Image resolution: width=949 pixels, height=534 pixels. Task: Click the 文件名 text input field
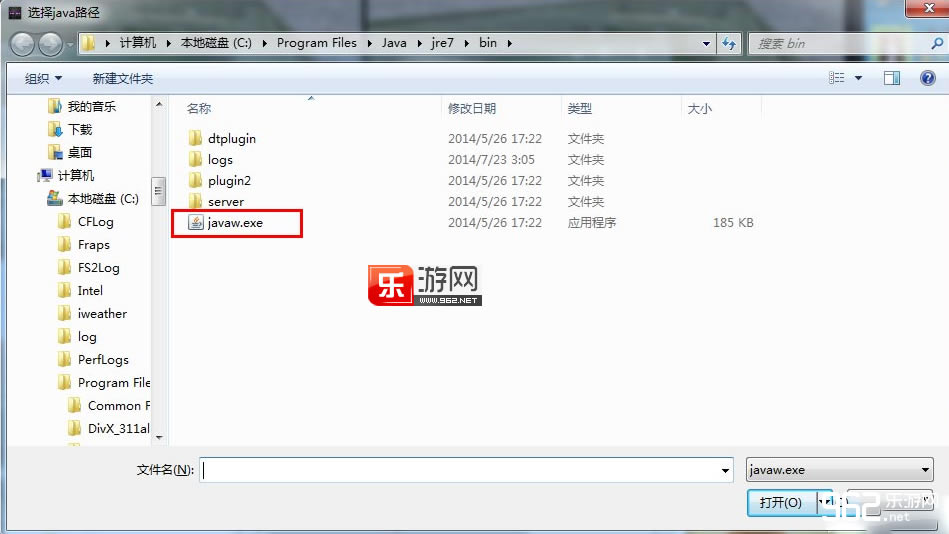(x=466, y=470)
